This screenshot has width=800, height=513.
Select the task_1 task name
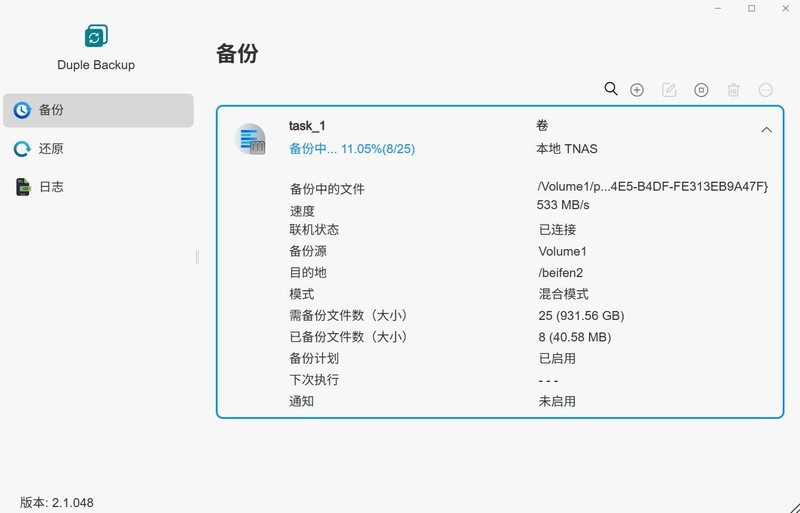coord(307,126)
